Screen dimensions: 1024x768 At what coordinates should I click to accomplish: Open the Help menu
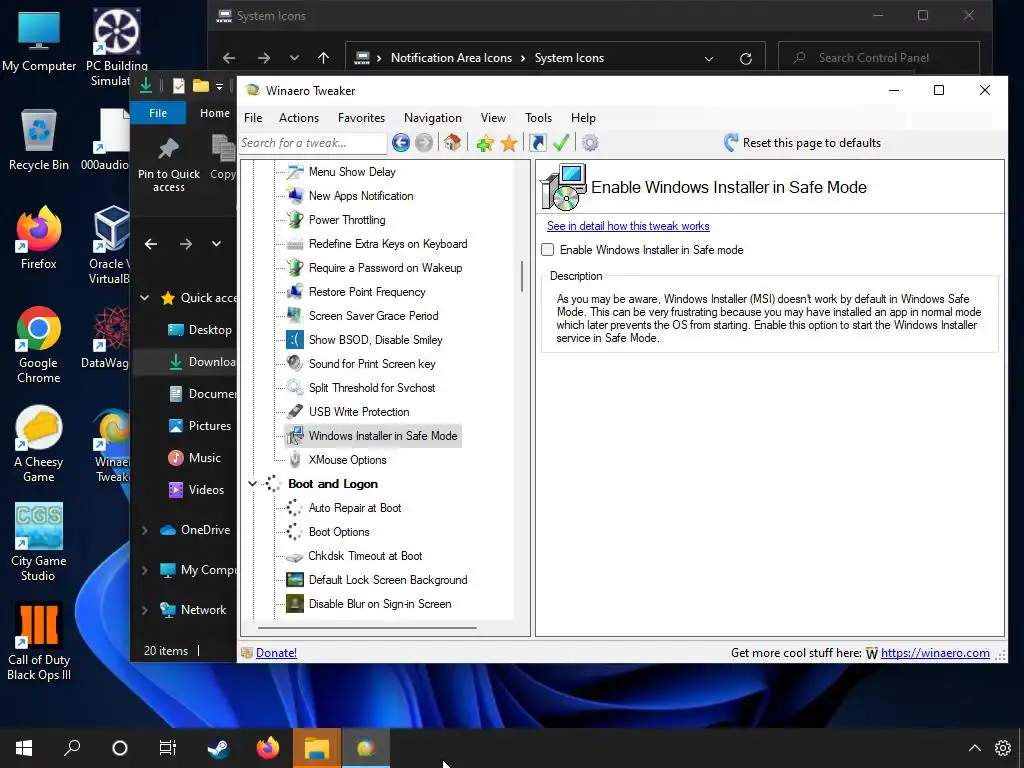tap(583, 118)
